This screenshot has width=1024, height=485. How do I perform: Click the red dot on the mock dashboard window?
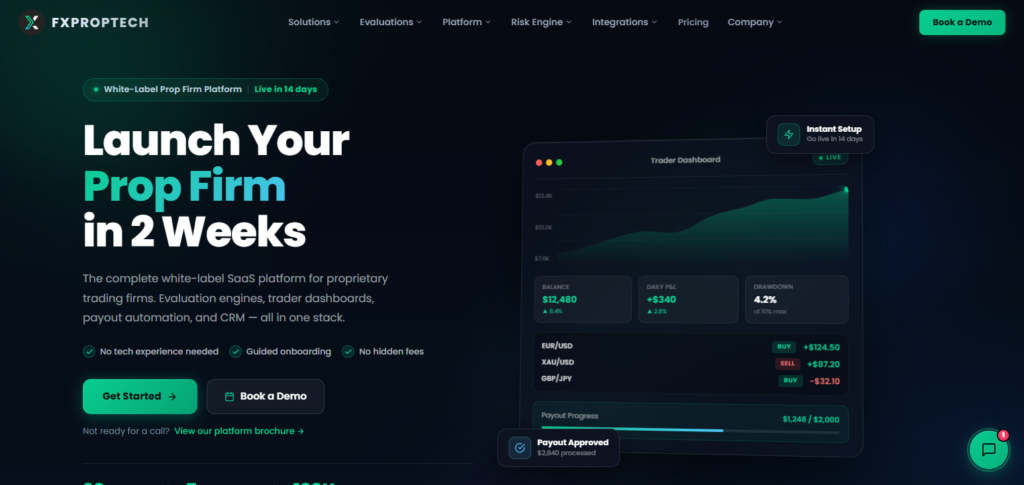pos(539,163)
